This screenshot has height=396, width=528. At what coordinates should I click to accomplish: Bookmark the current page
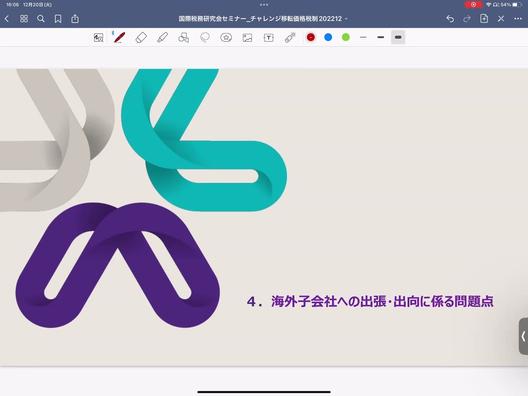click(x=58, y=19)
